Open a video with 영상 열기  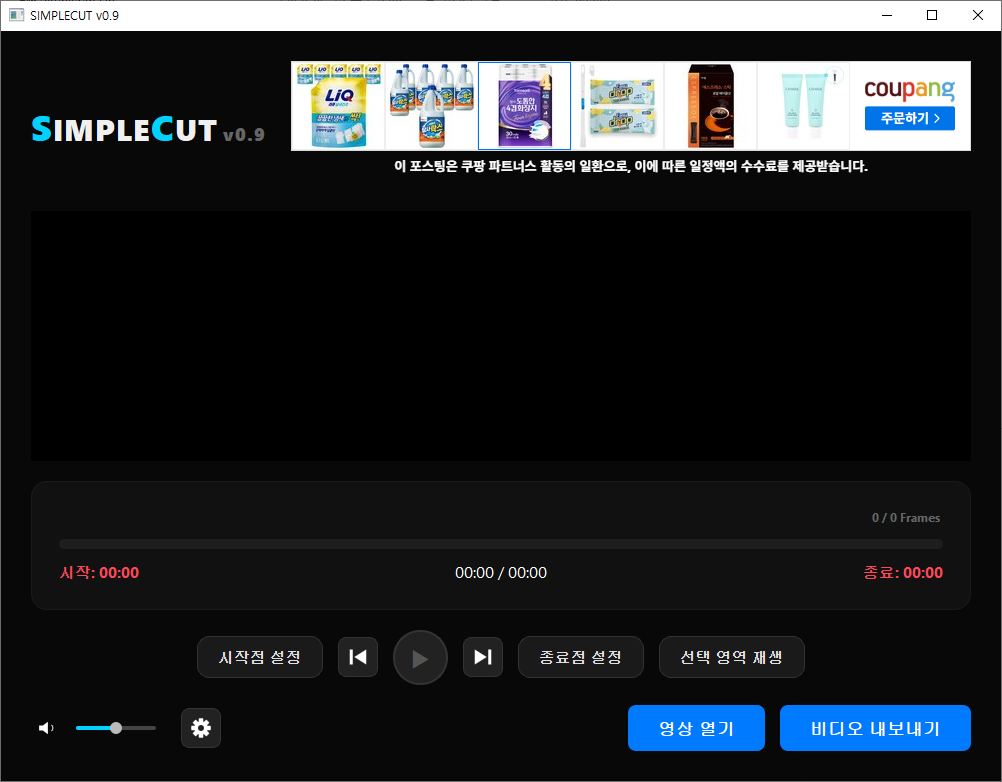(696, 728)
